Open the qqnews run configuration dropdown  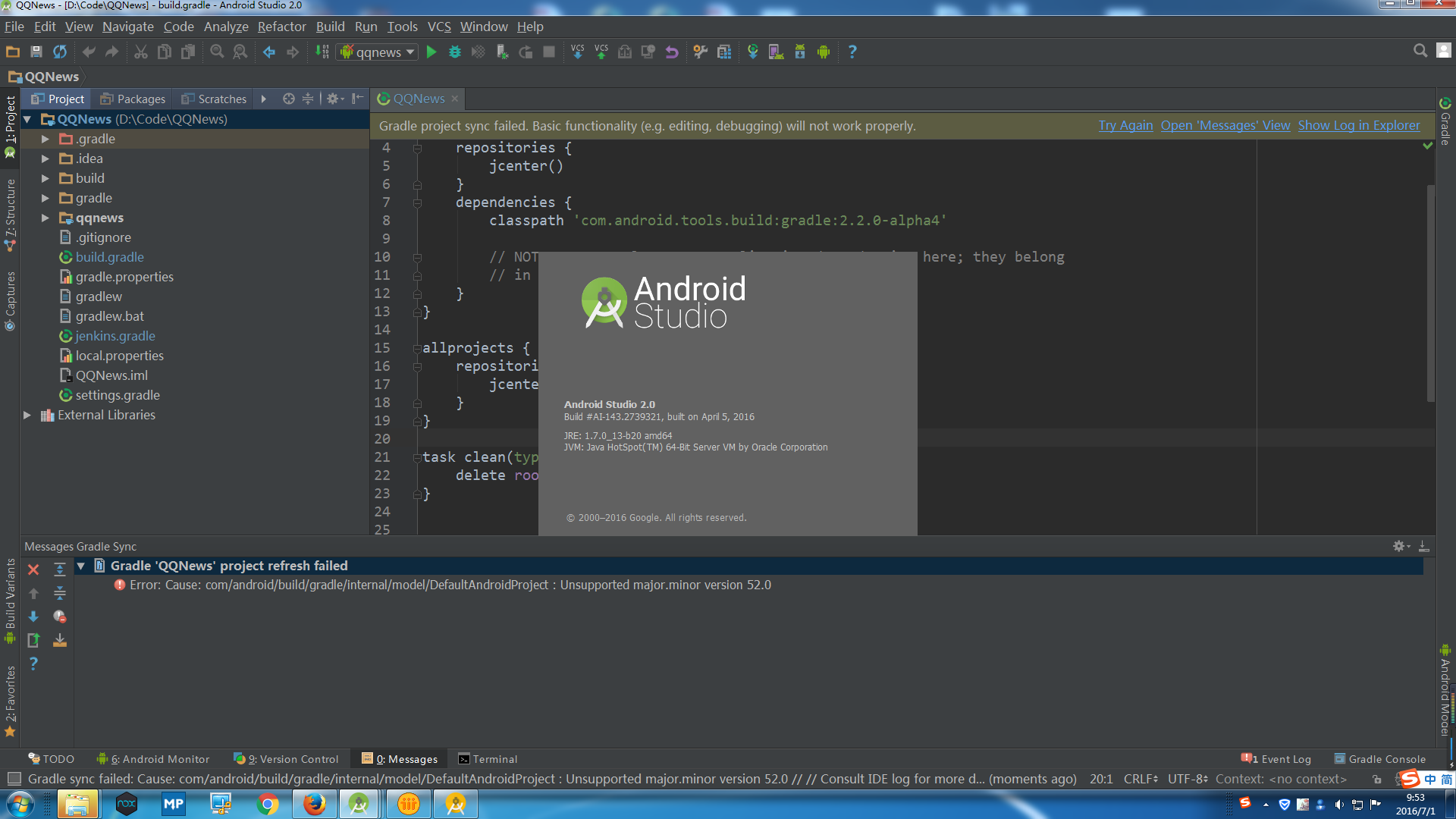(x=378, y=52)
